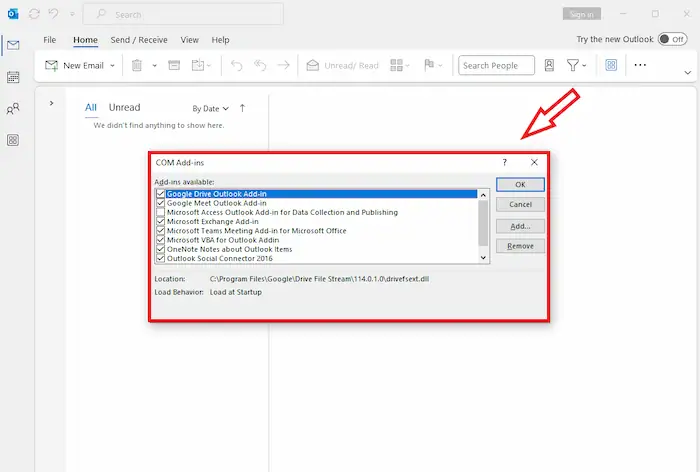Close the COM Add-ins dialog
The height and width of the screenshot is (472, 700).
[x=534, y=163]
